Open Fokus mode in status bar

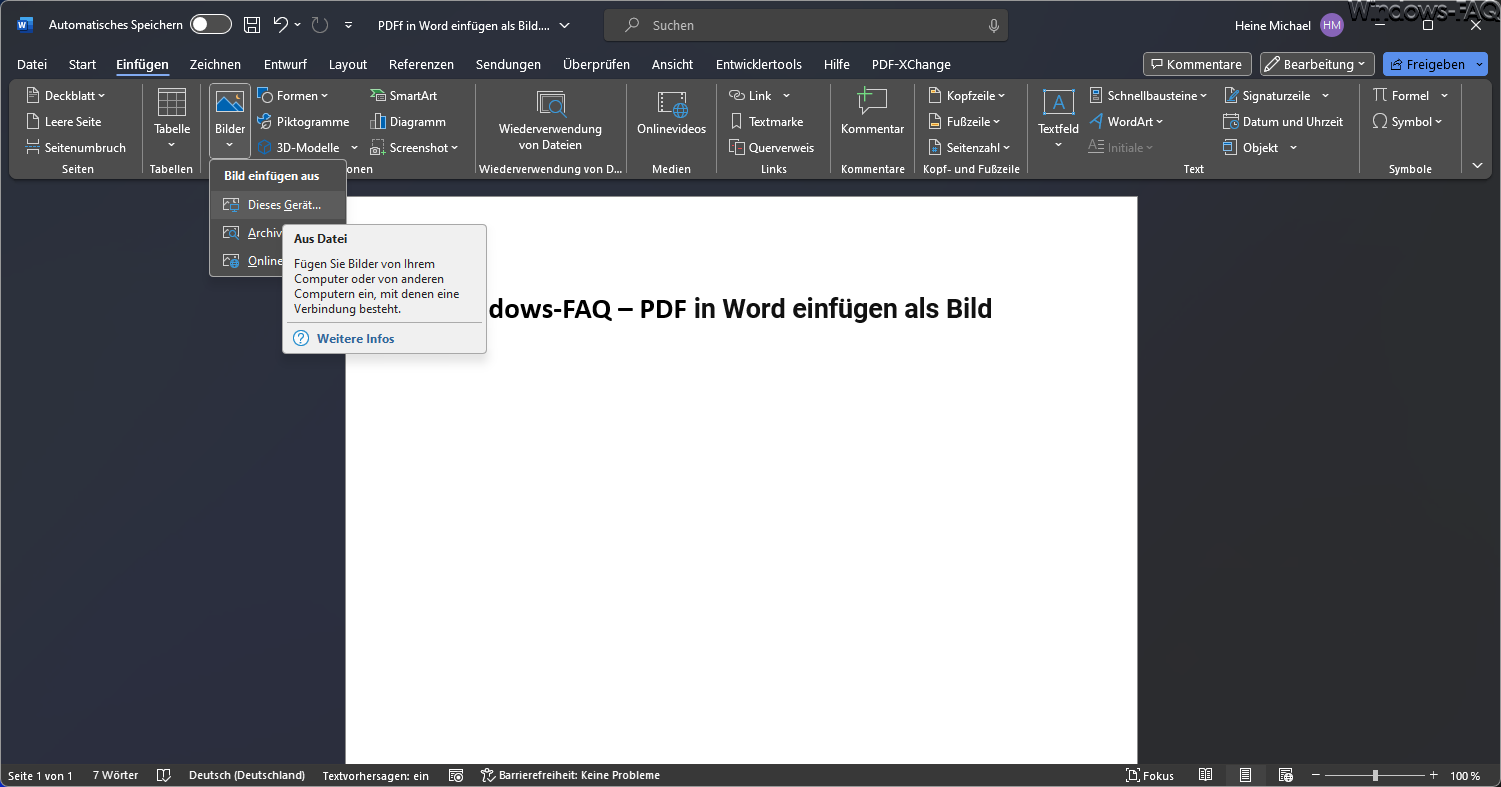pyautogui.click(x=1149, y=775)
